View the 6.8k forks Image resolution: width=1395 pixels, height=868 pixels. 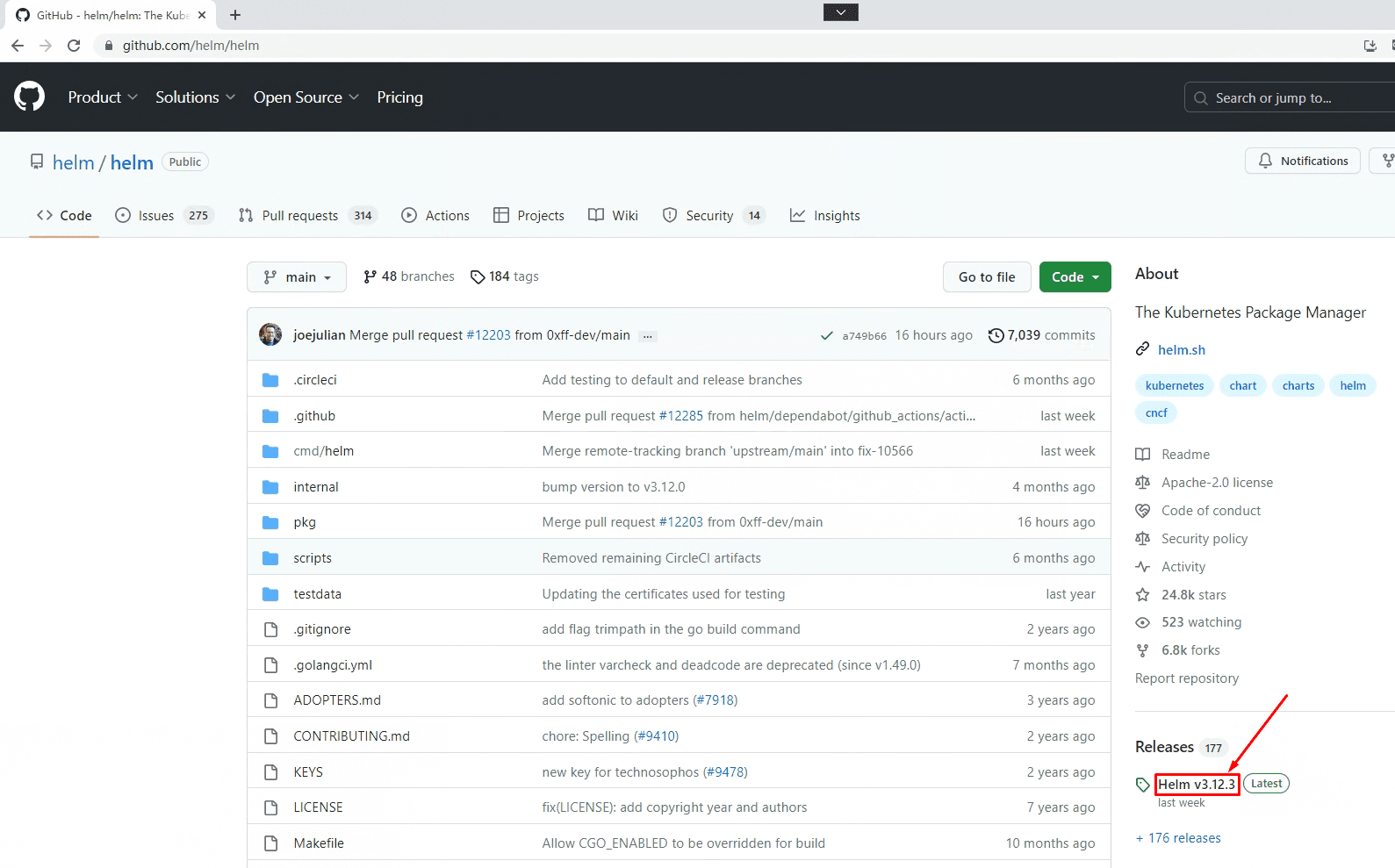coord(1190,650)
